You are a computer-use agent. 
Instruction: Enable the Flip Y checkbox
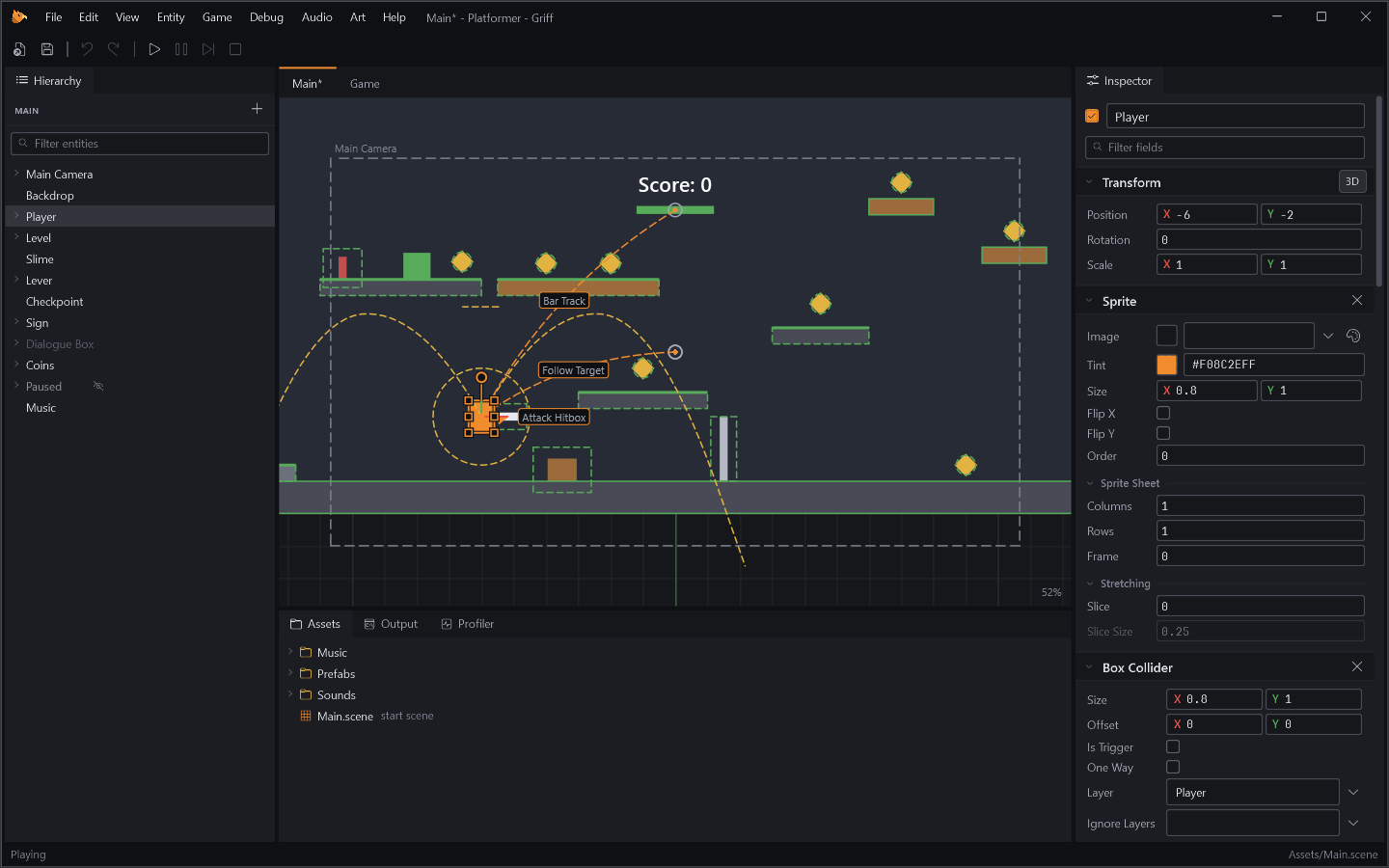1163,433
